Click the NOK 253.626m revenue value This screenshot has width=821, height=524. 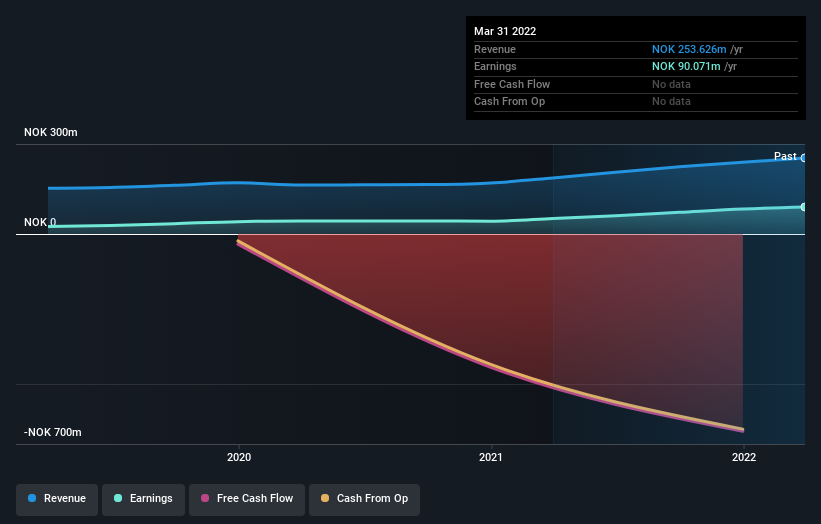click(689, 49)
